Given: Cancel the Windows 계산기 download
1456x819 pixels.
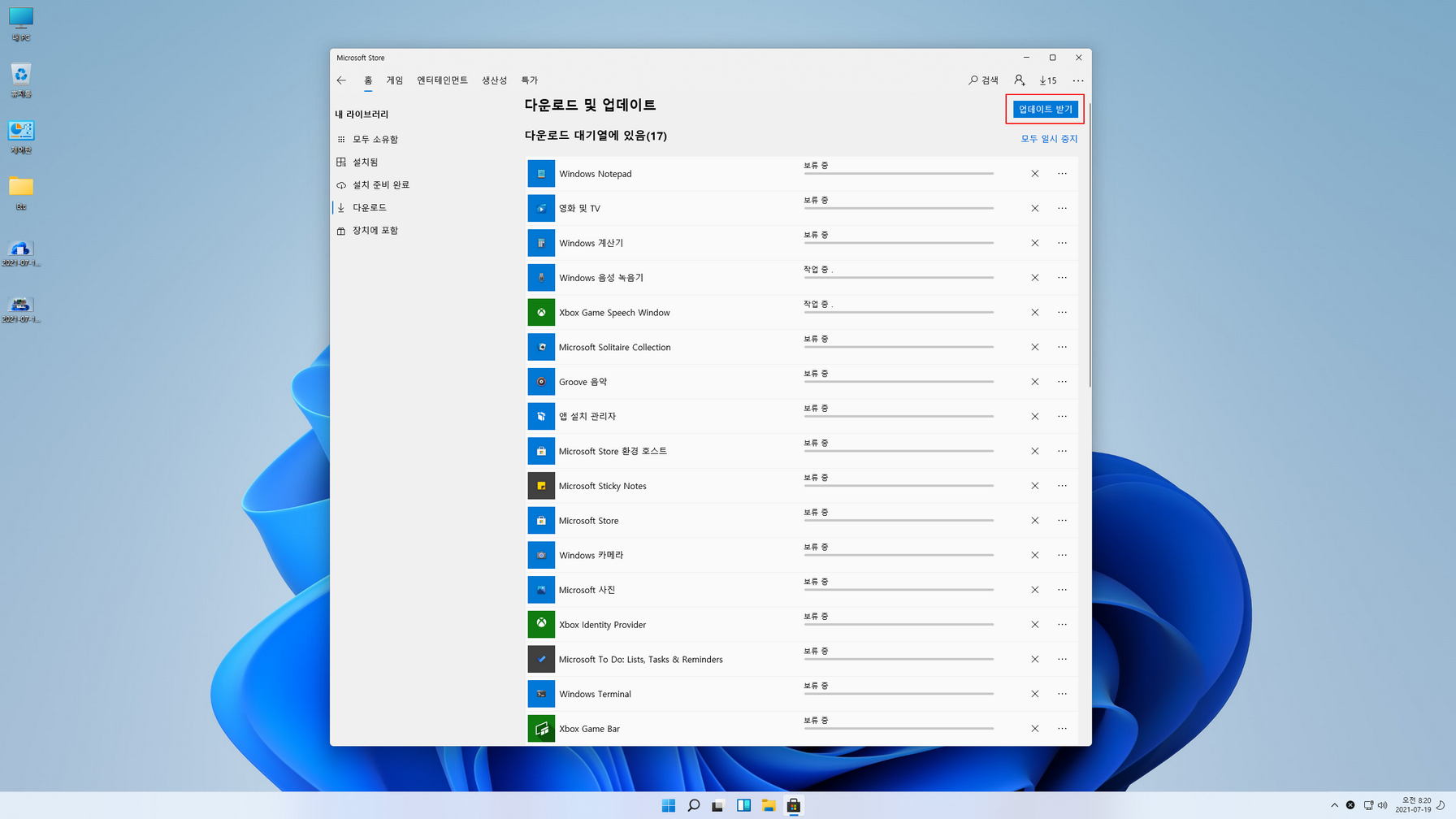Looking at the screenshot, I should 1035,243.
